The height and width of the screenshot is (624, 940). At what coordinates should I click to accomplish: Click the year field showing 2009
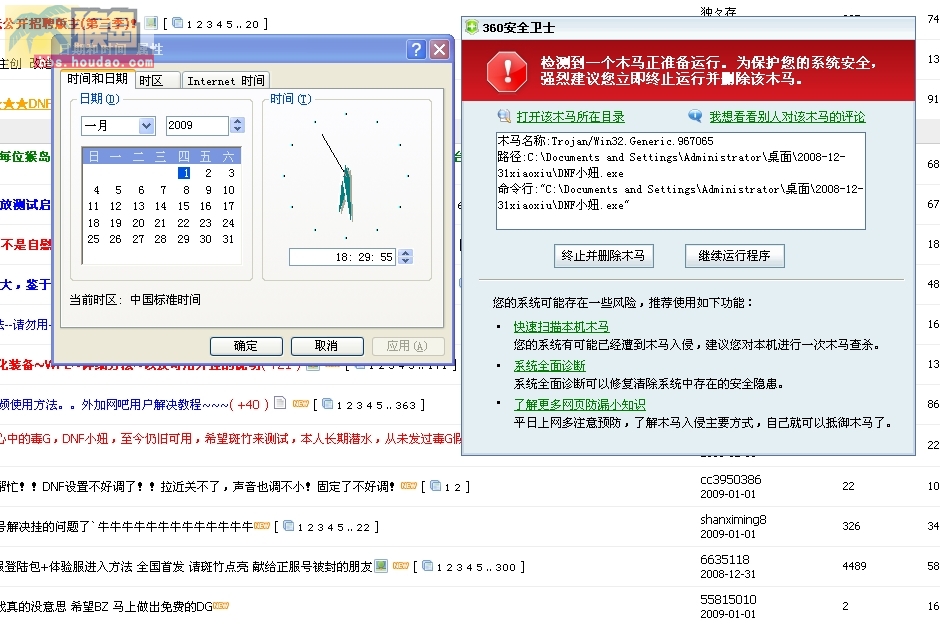(197, 125)
